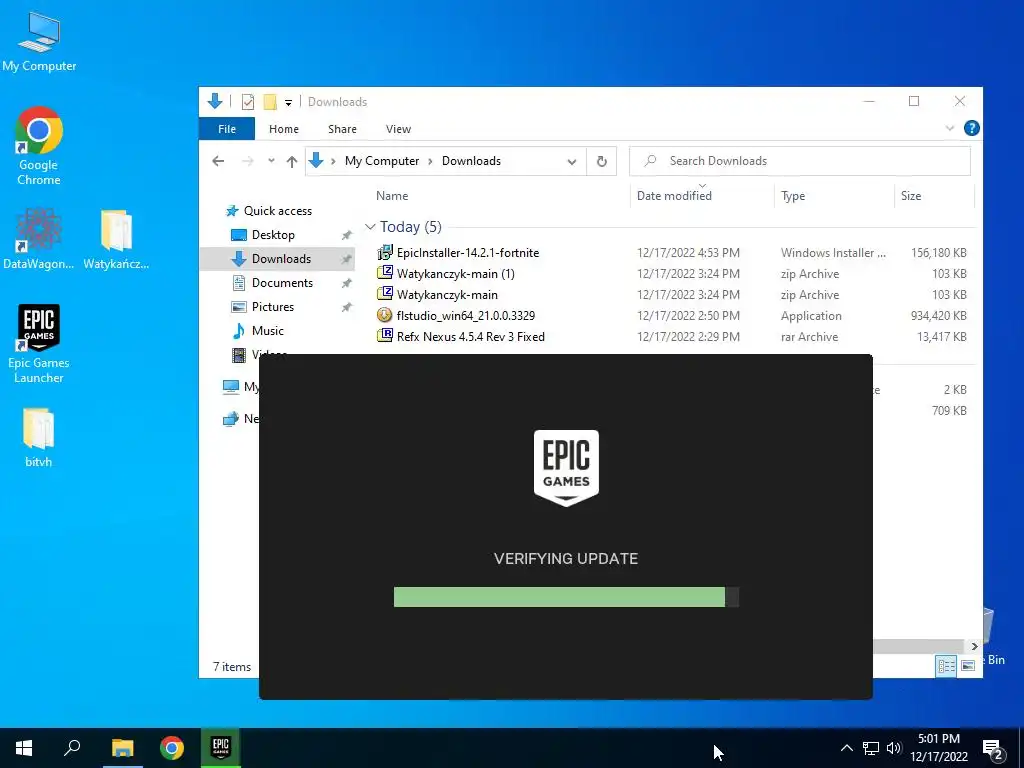Launch Google Chrome from desktop
The image size is (1024, 768).
pyautogui.click(x=39, y=146)
